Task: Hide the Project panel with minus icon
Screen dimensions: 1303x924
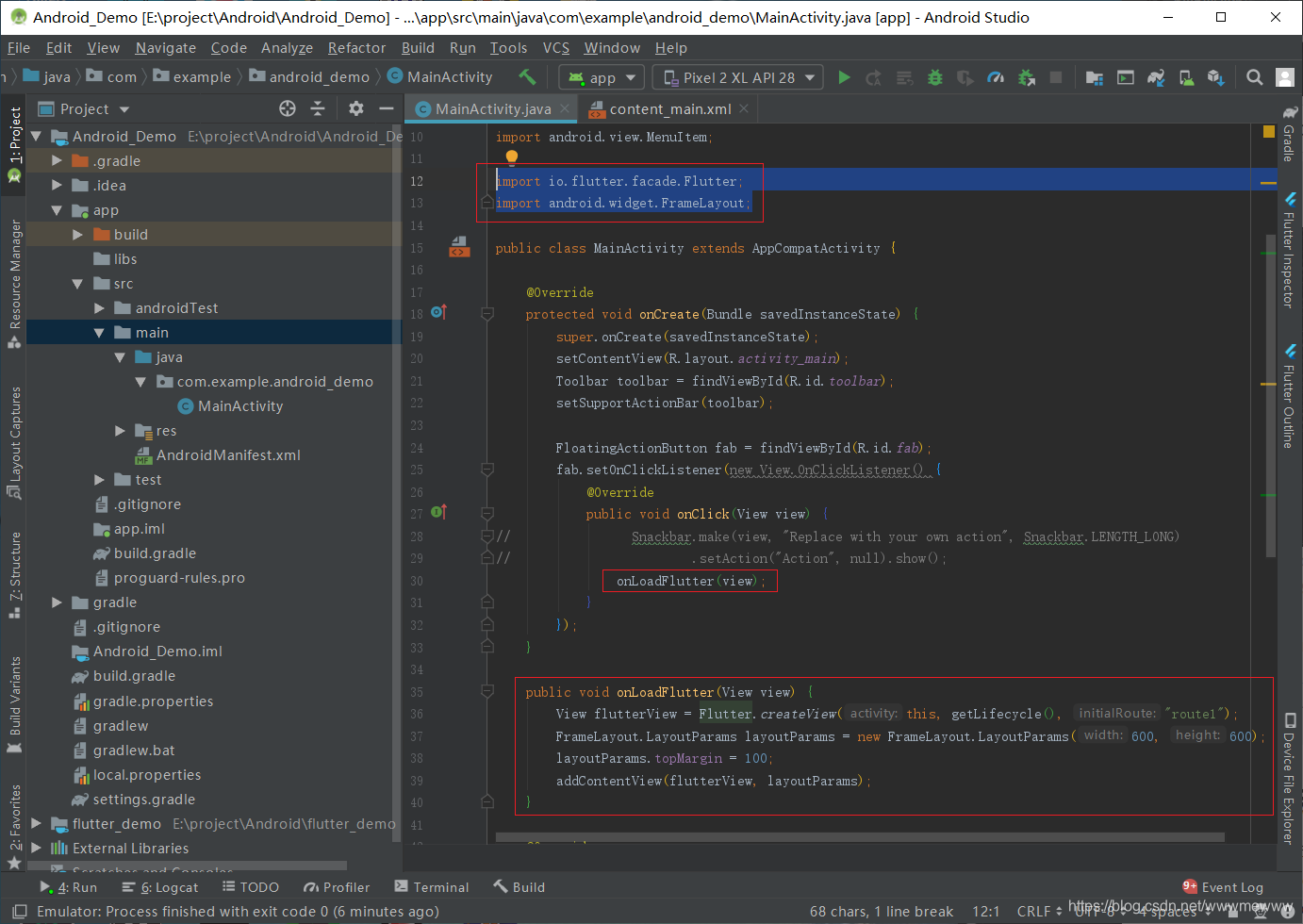Action: coord(386,108)
